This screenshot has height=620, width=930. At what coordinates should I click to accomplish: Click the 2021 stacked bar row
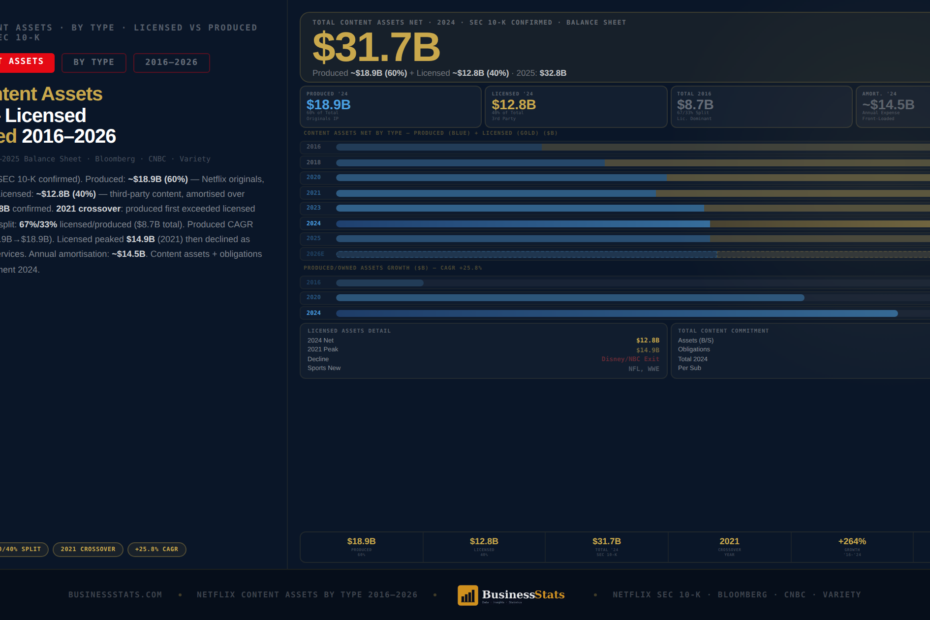pos(615,193)
